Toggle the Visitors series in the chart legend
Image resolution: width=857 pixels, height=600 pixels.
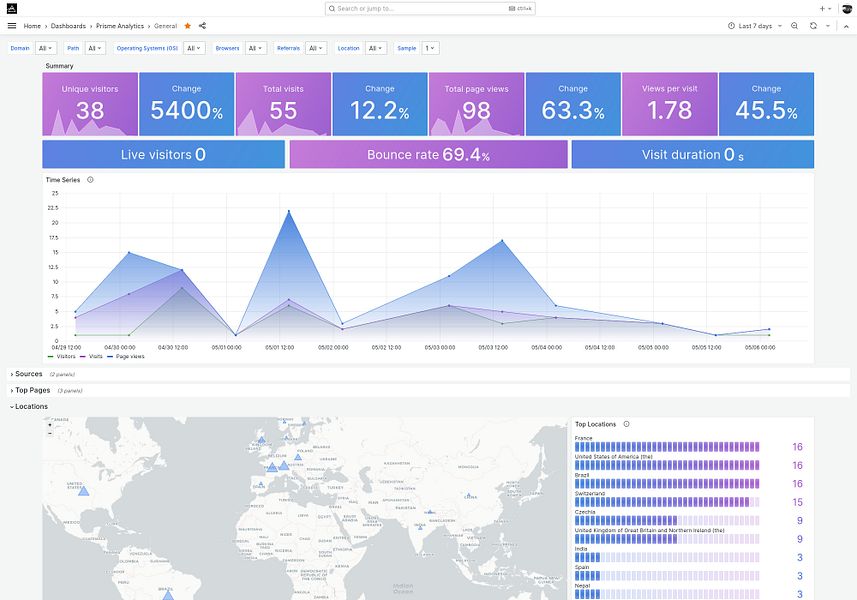tap(66, 355)
